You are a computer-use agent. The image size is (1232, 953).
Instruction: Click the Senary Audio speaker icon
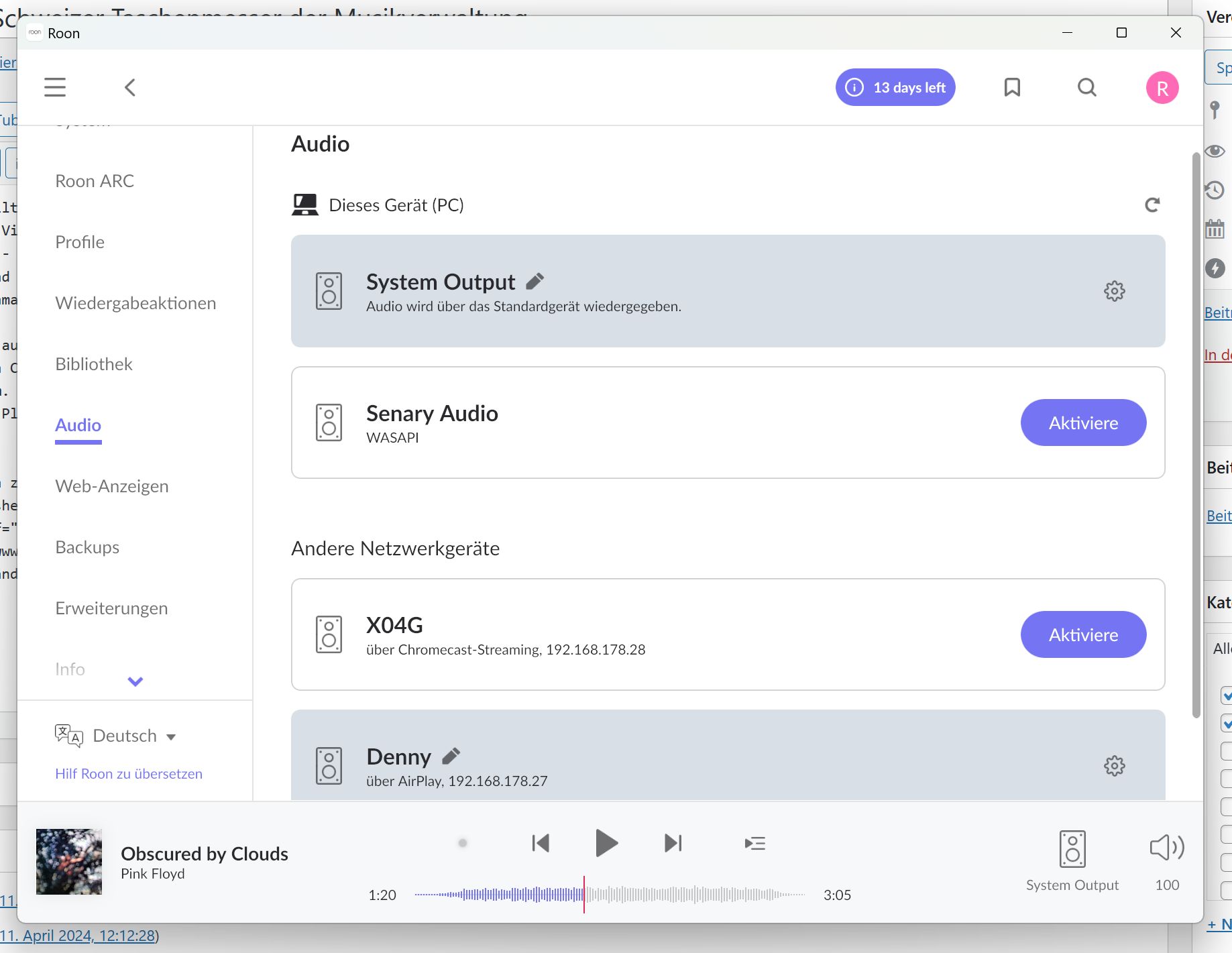329,423
